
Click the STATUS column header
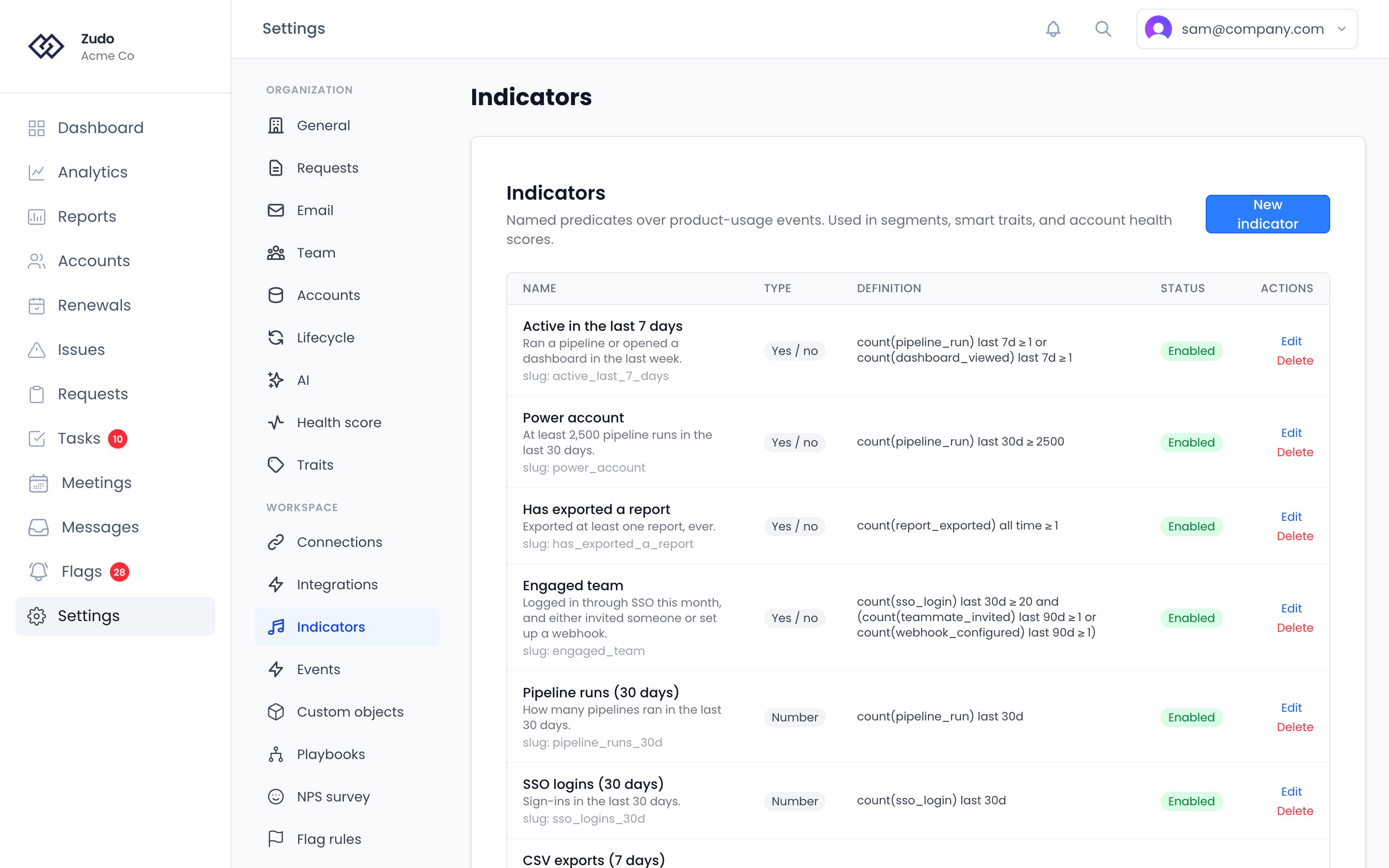coord(1183,288)
